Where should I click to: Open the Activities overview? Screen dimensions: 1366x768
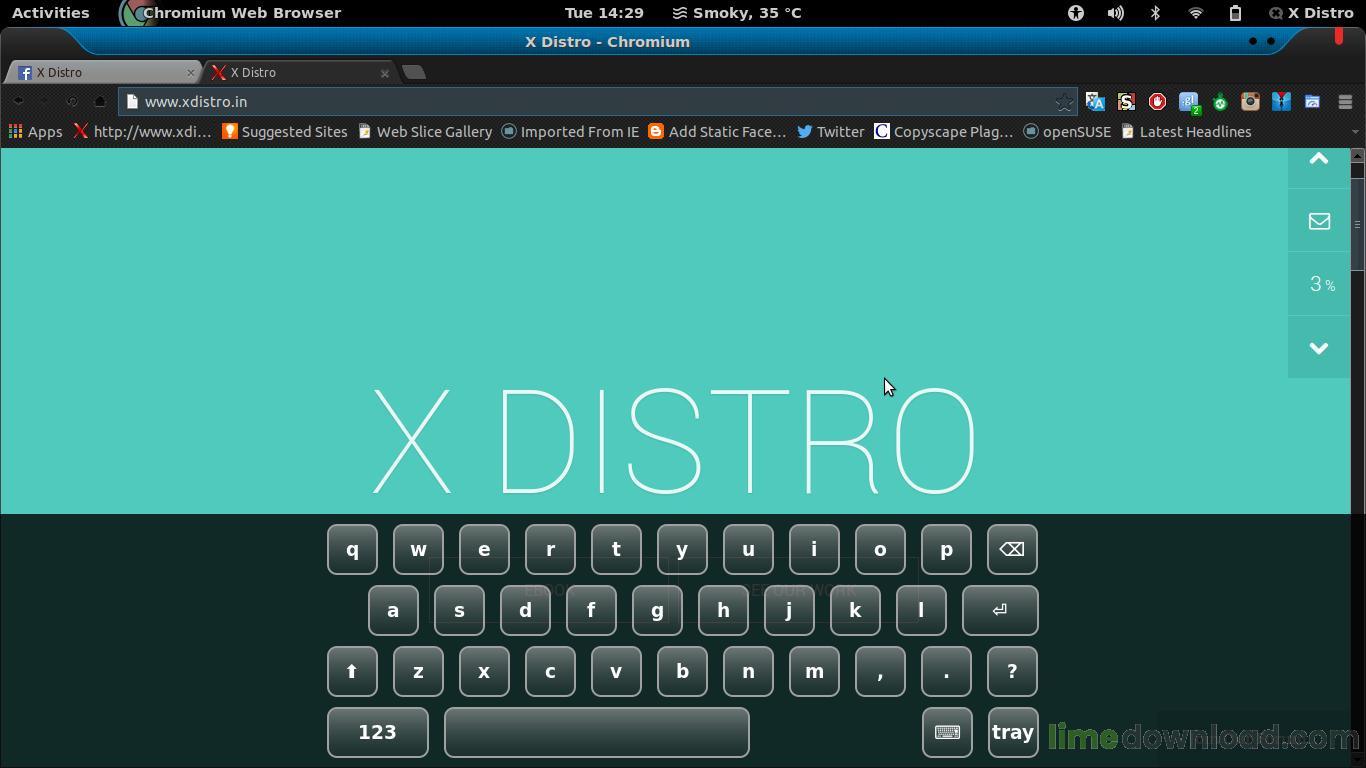tap(50, 13)
